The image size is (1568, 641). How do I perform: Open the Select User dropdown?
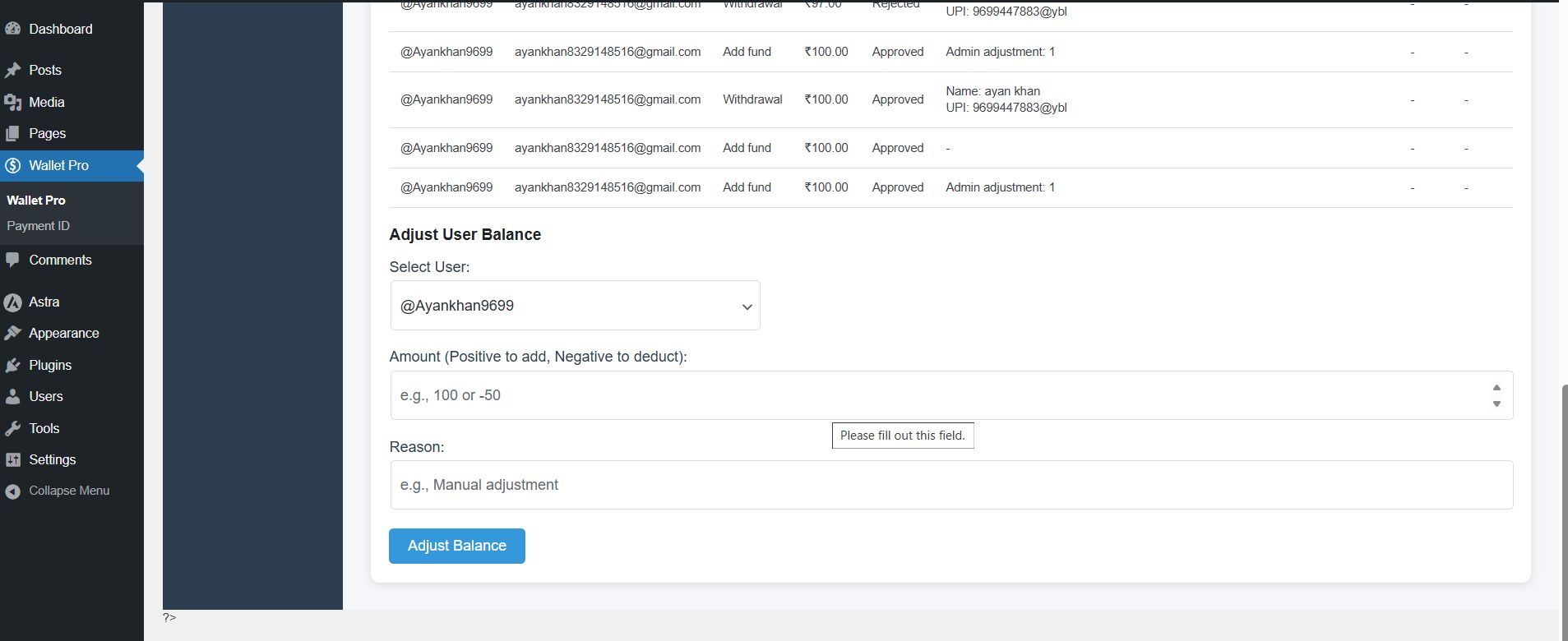[575, 306]
